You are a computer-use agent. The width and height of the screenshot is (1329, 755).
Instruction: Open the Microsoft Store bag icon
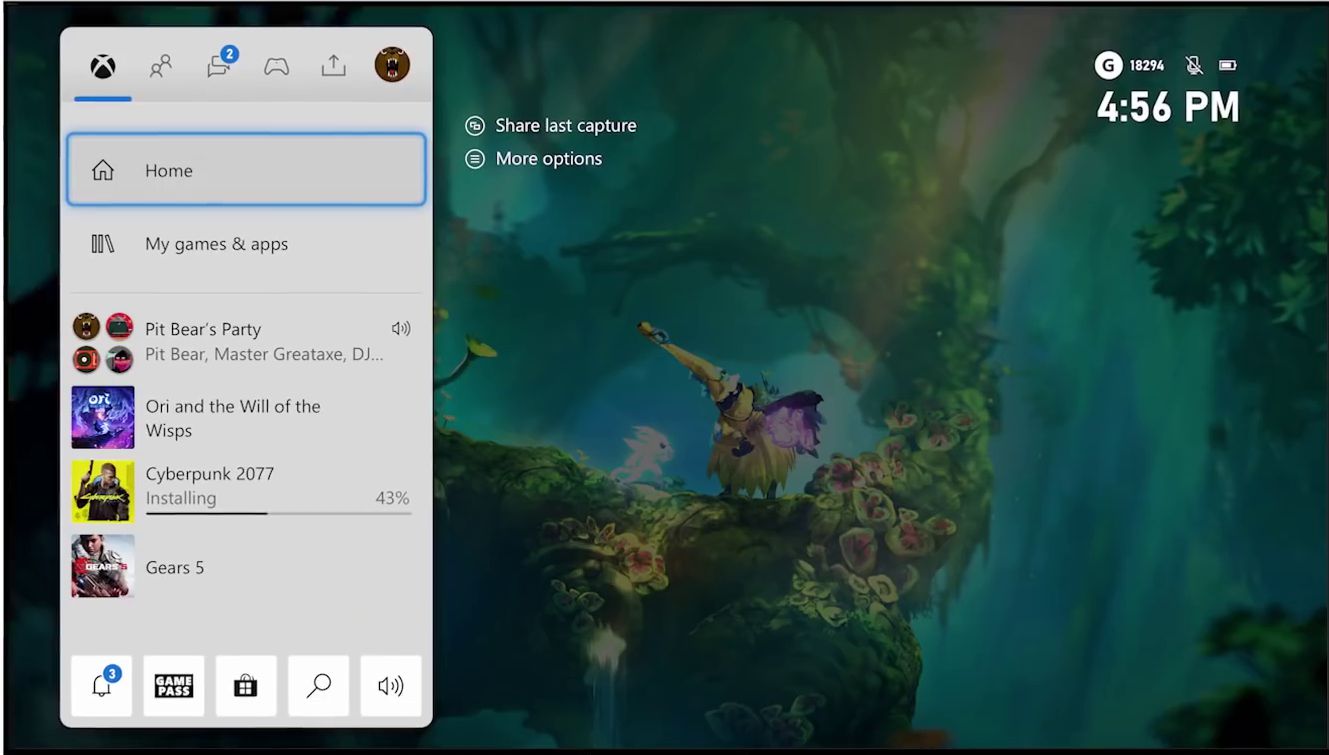[x=246, y=686]
